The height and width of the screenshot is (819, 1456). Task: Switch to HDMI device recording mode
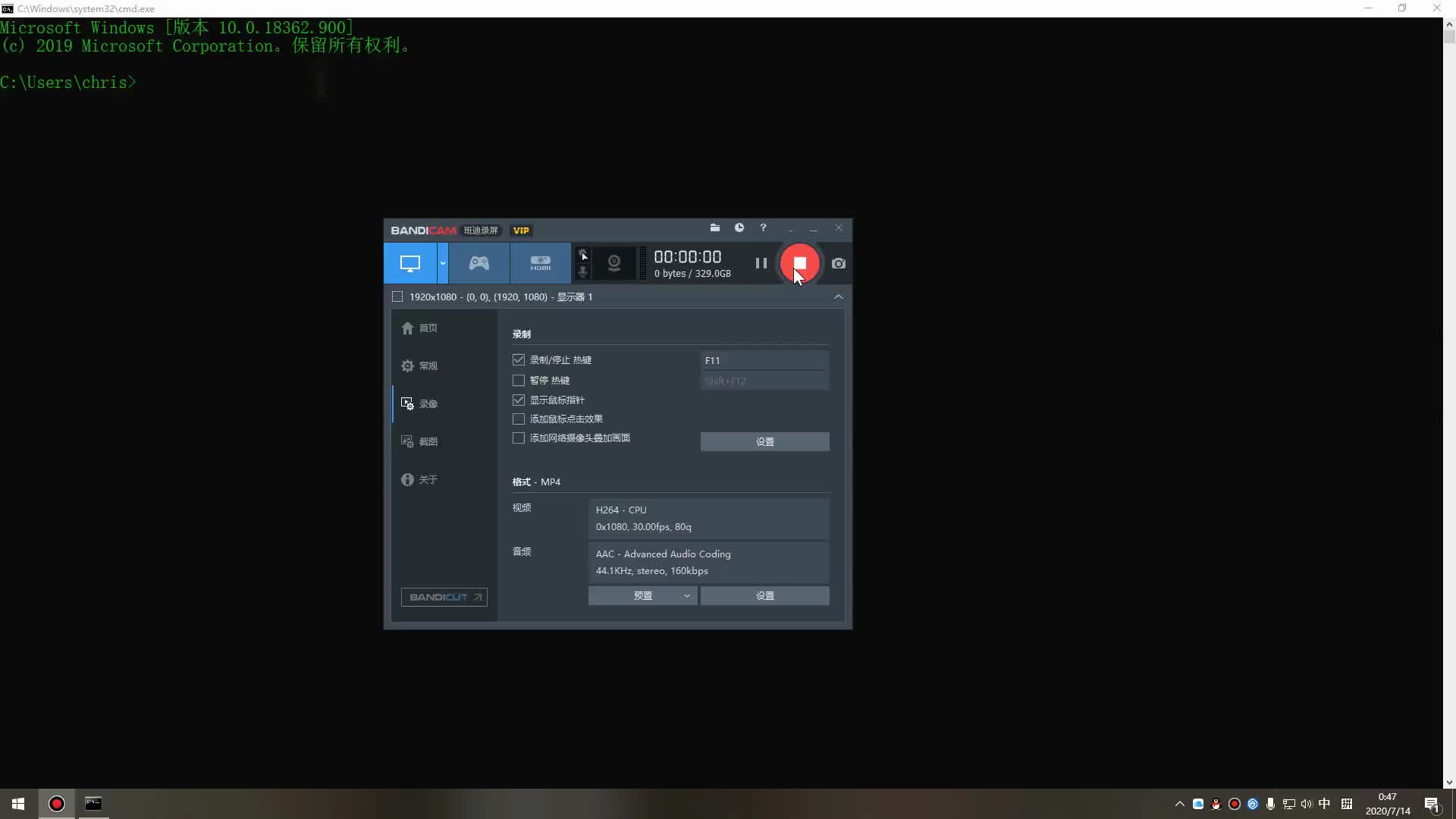[541, 263]
